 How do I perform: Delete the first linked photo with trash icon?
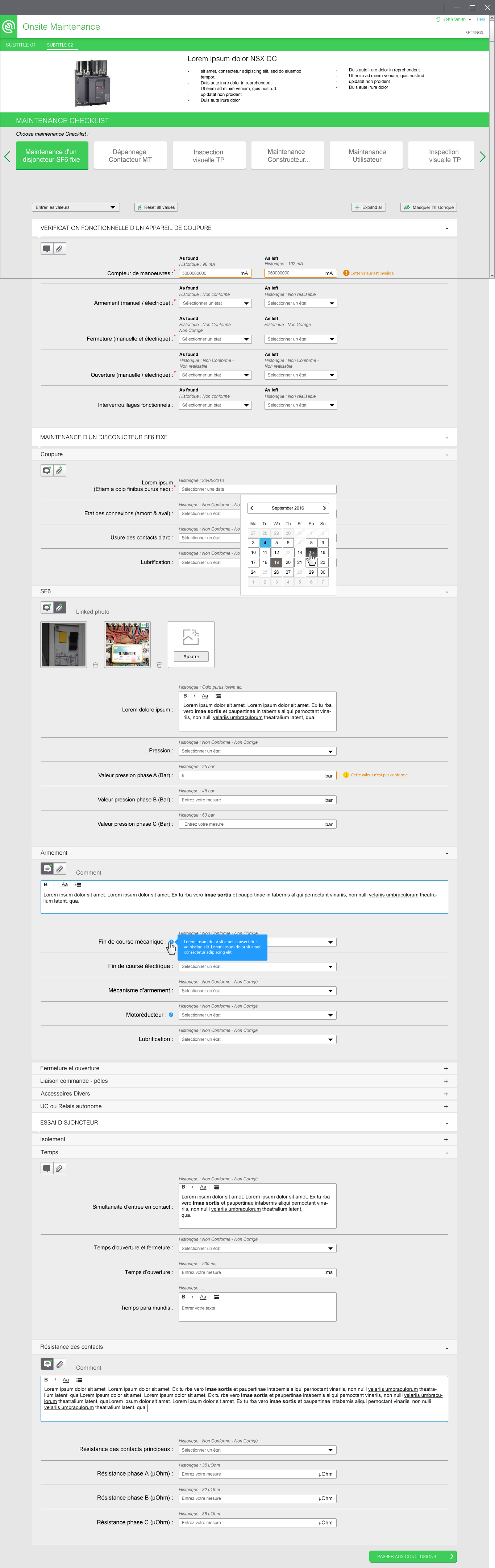95,665
